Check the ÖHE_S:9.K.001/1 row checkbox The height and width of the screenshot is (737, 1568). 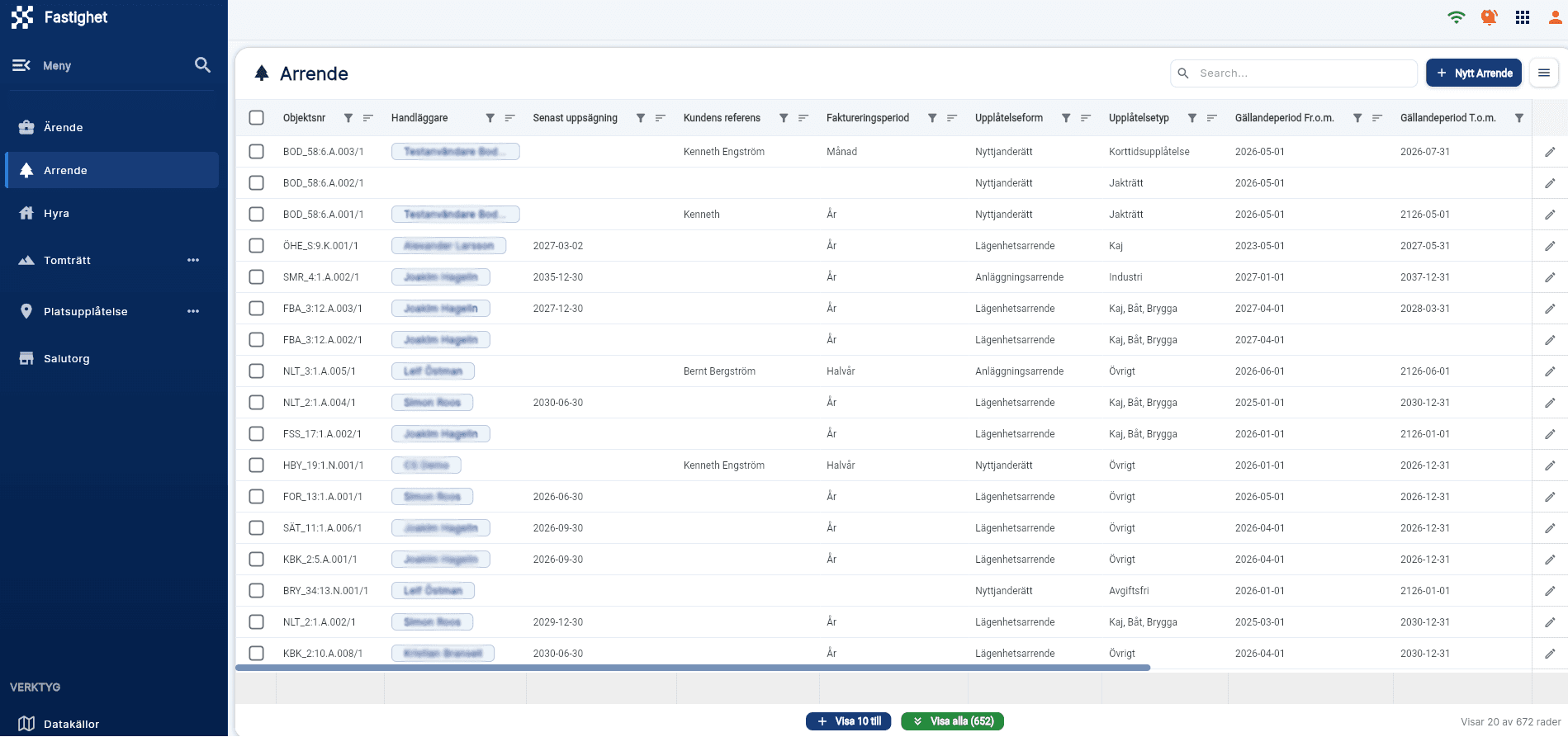click(x=257, y=246)
